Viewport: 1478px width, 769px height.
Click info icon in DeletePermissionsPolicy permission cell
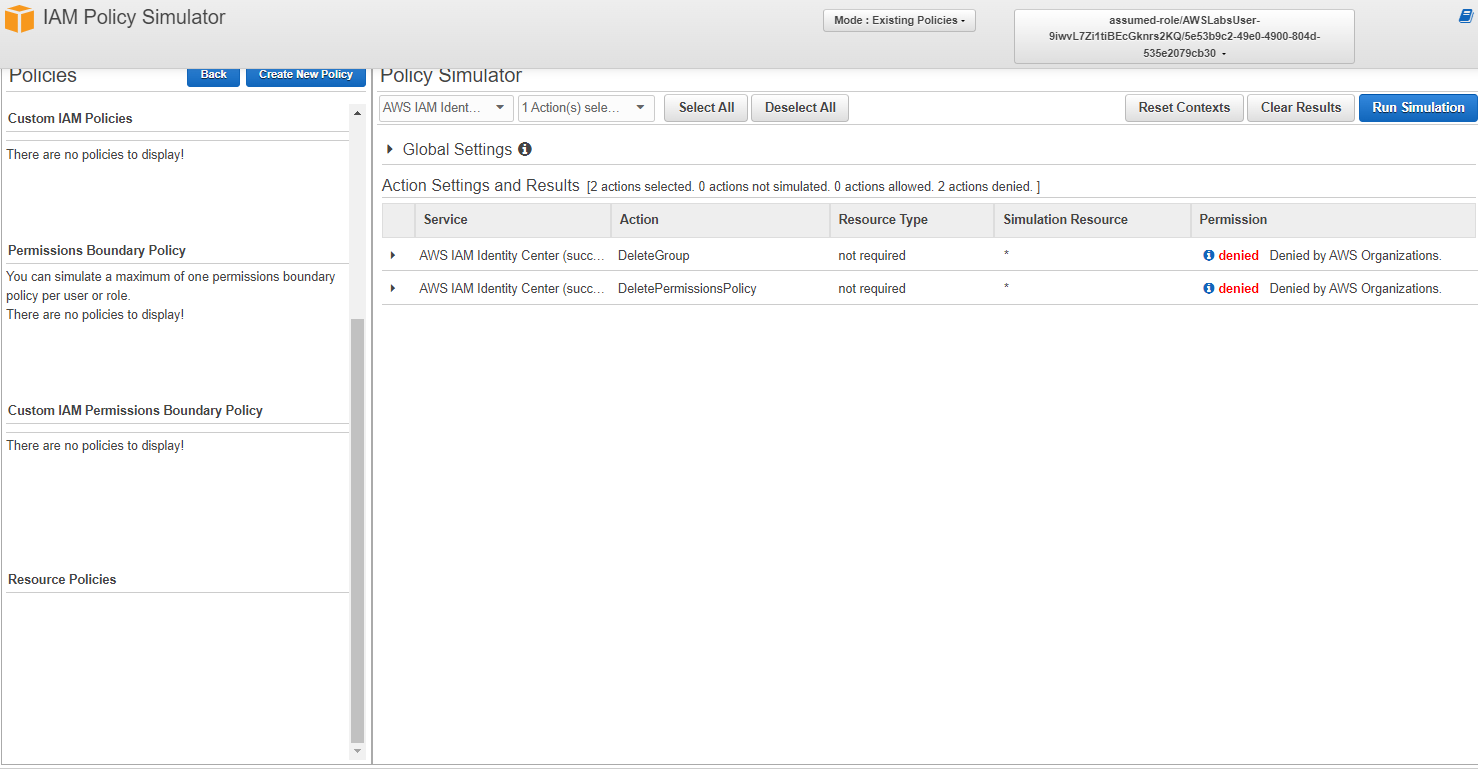(x=1208, y=289)
